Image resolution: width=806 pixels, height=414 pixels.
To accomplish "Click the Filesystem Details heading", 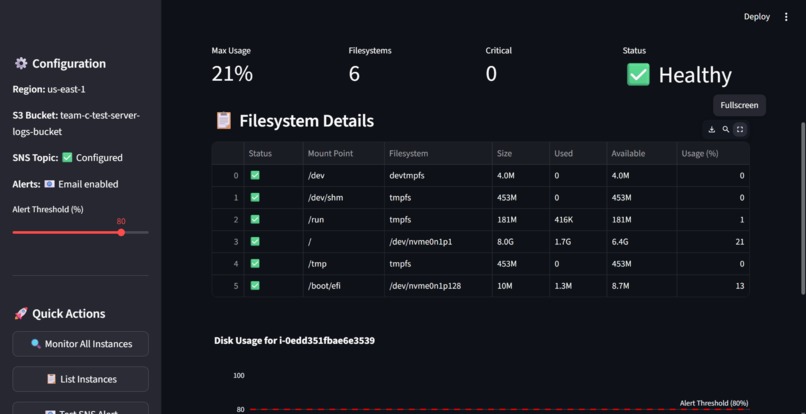I will [306, 121].
